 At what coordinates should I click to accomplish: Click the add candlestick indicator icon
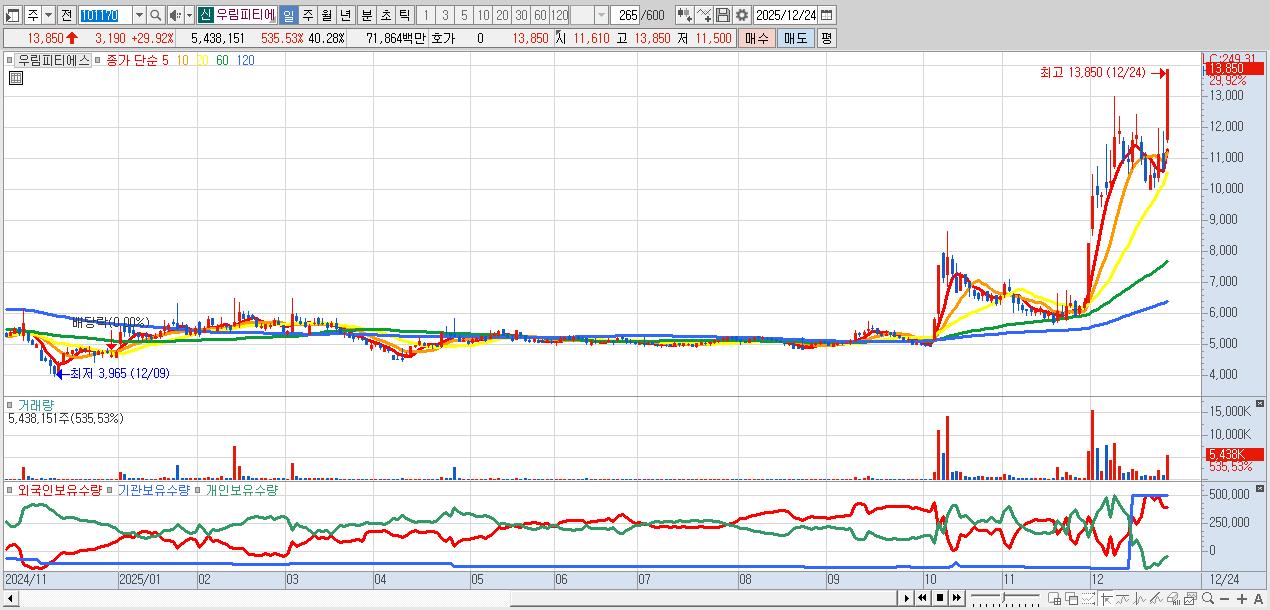[x=685, y=15]
